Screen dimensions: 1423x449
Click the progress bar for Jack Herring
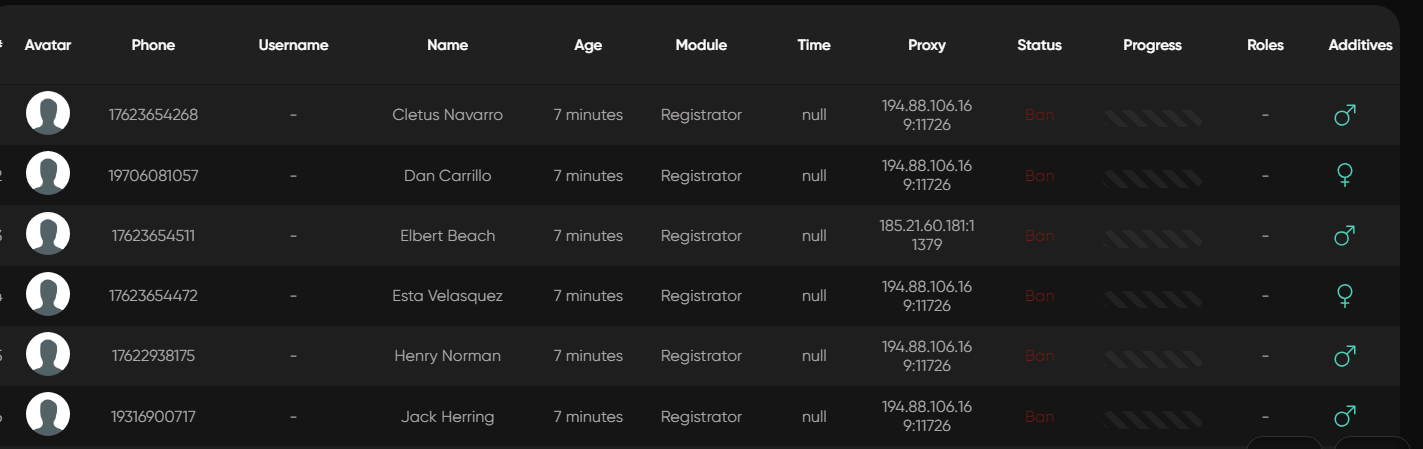coord(1152,416)
